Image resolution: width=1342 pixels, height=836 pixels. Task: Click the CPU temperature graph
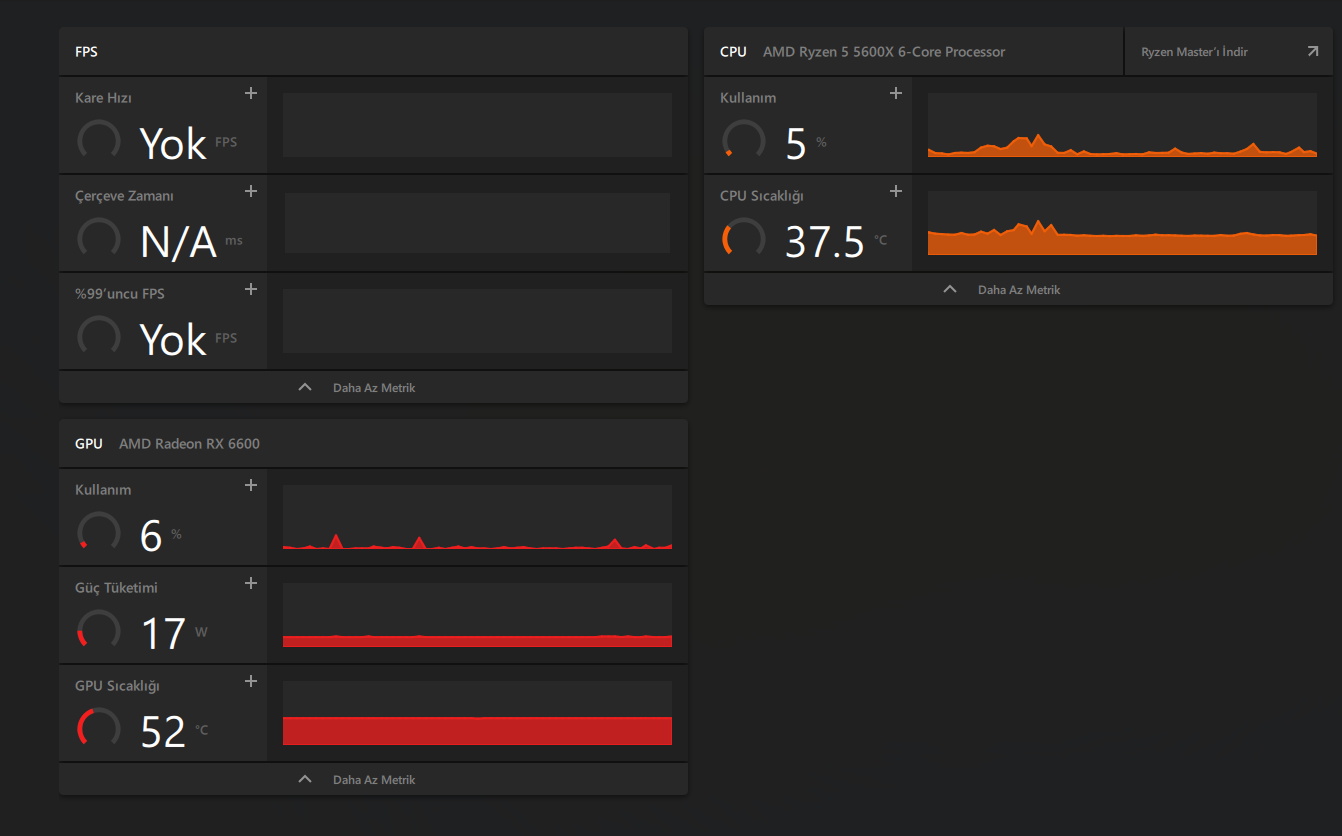1122,223
